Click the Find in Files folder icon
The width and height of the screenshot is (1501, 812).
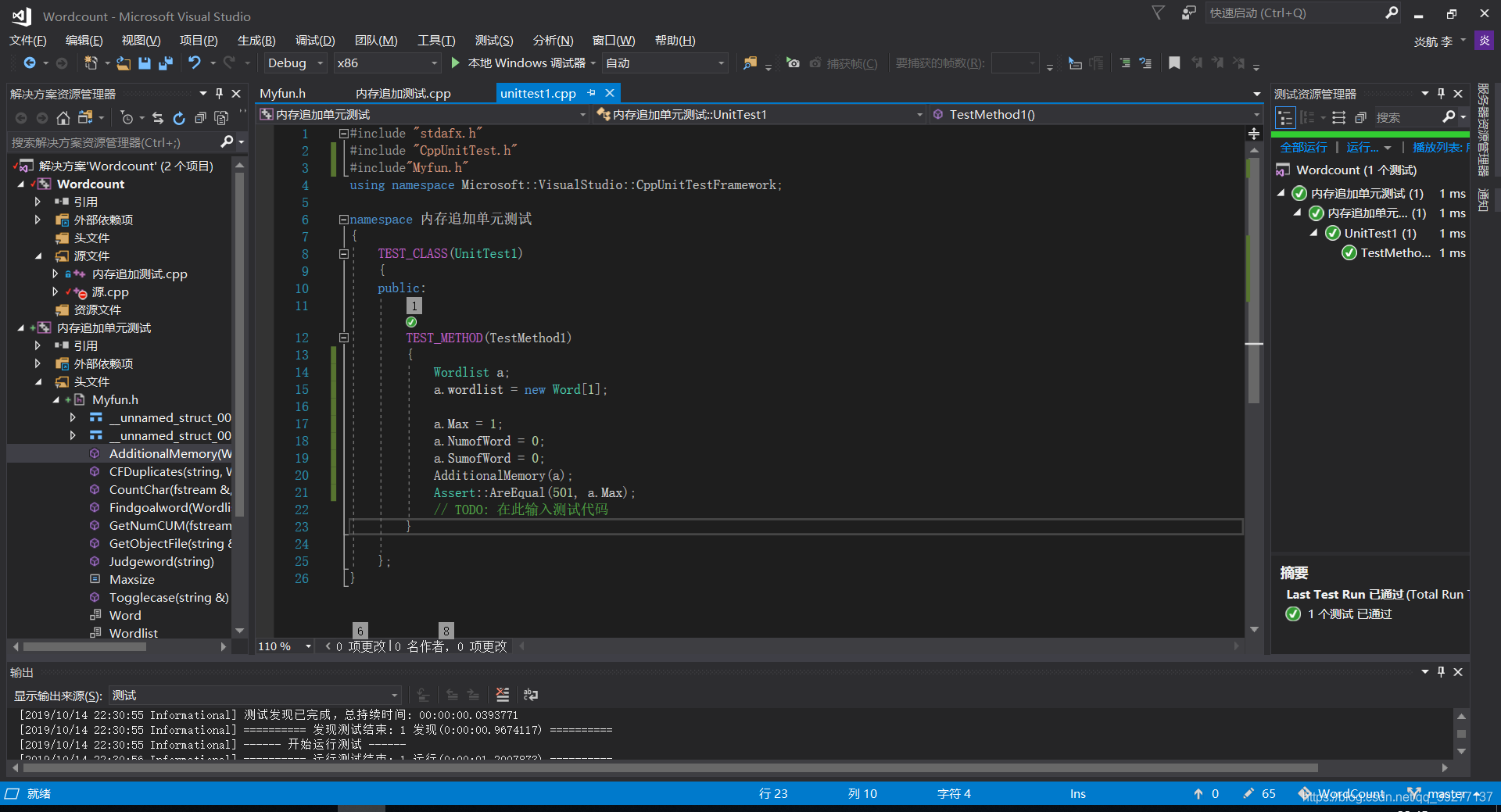click(x=750, y=63)
